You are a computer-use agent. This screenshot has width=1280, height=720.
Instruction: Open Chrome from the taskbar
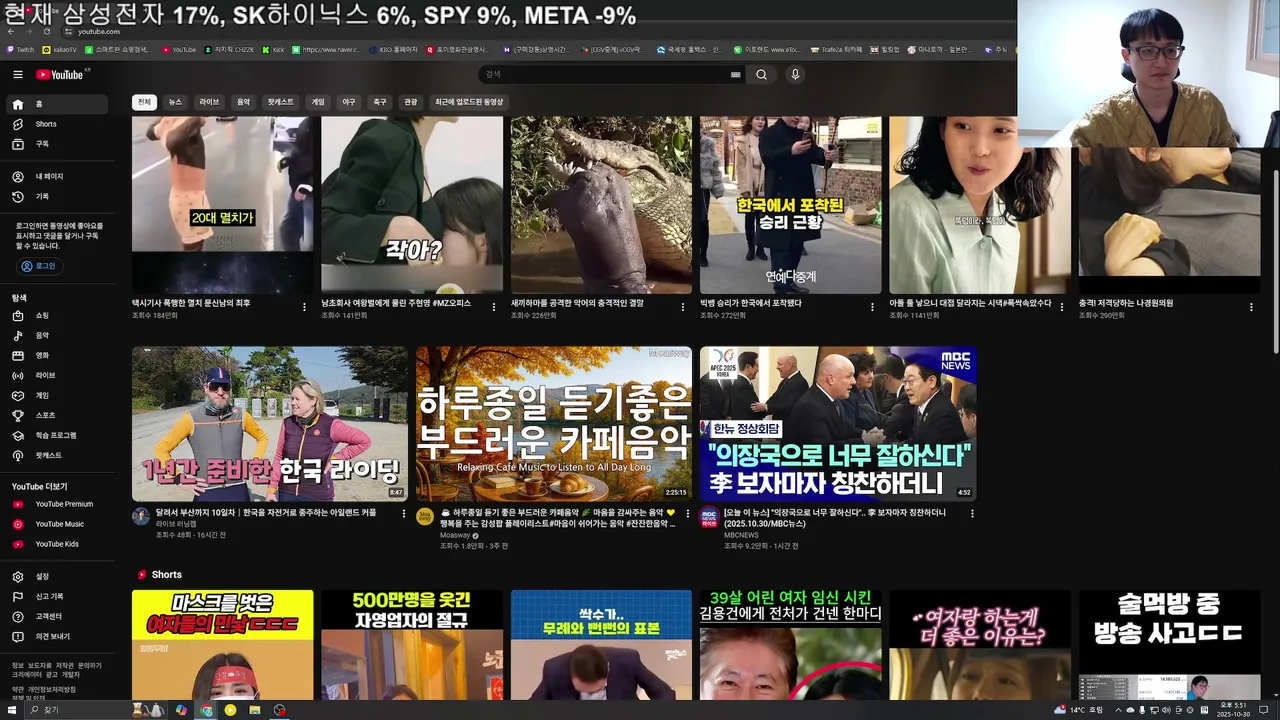[206, 710]
